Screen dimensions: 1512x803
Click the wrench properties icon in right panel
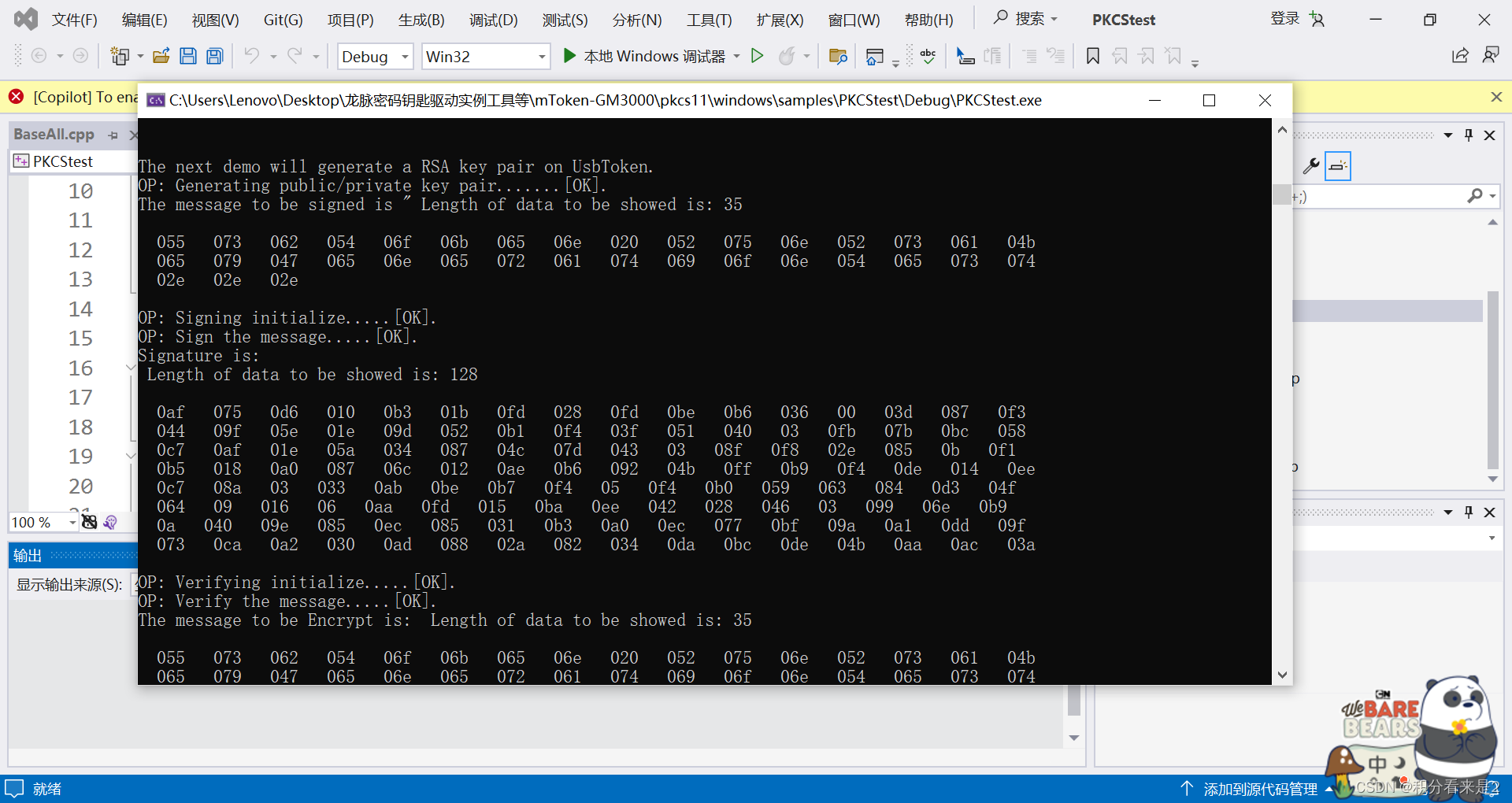(x=1310, y=166)
